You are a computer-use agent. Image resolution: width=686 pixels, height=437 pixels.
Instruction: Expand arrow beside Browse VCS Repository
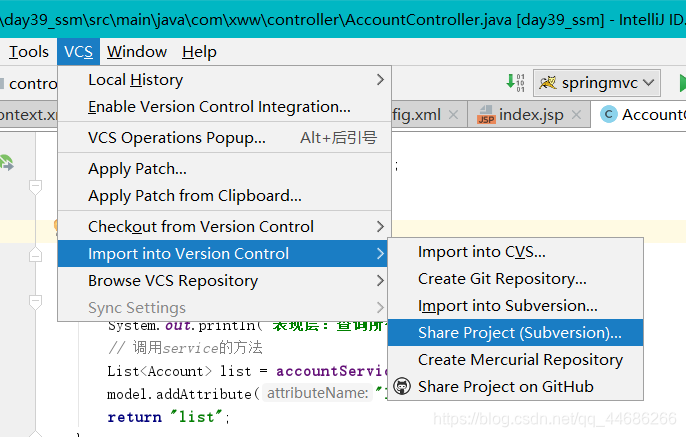click(x=380, y=281)
